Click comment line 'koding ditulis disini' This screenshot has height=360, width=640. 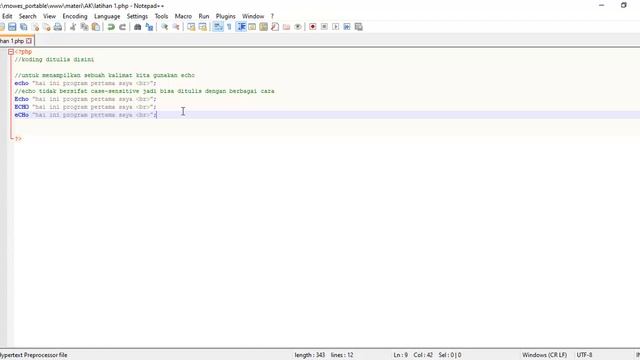pyautogui.click(x=54, y=60)
